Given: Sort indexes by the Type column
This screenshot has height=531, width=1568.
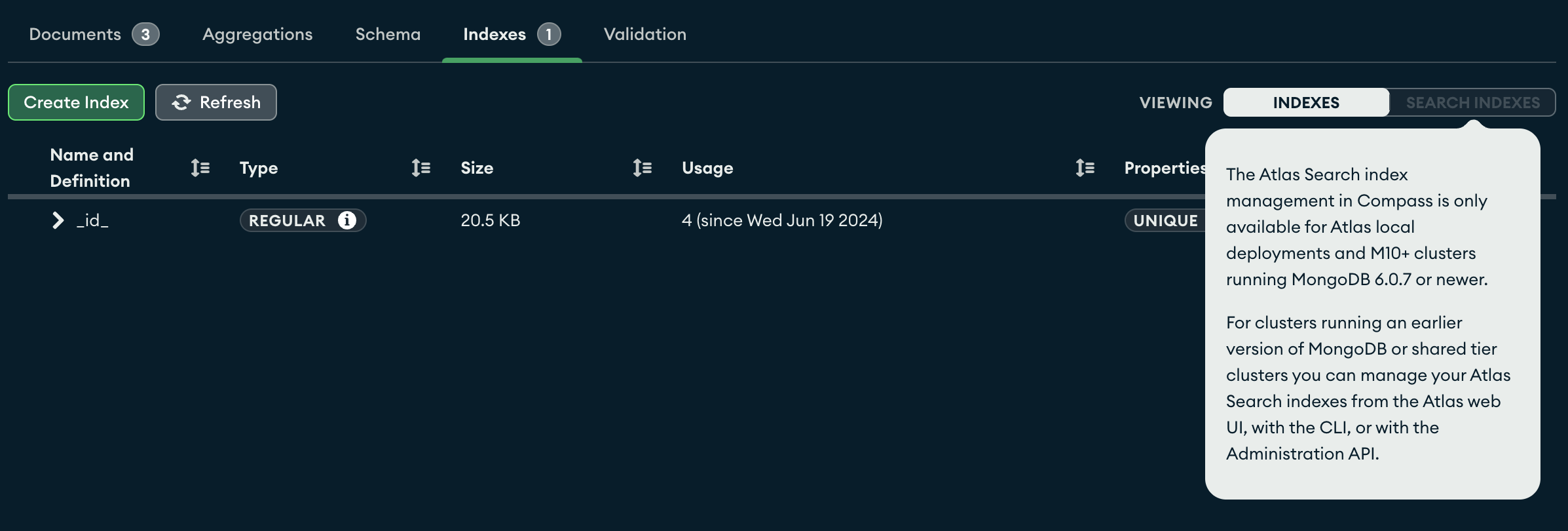Looking at the screenshot, I should pyautogui.click(x=421, y=168).
